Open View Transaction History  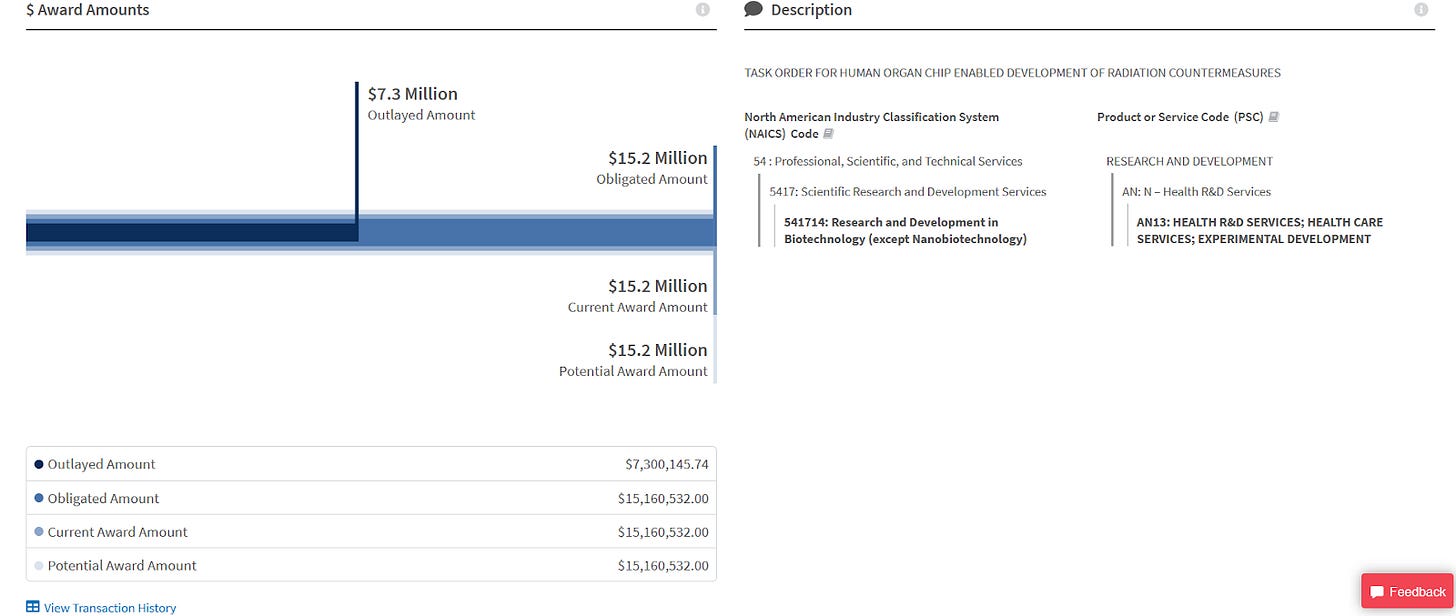pyautogui.click(x=109, y=606)
